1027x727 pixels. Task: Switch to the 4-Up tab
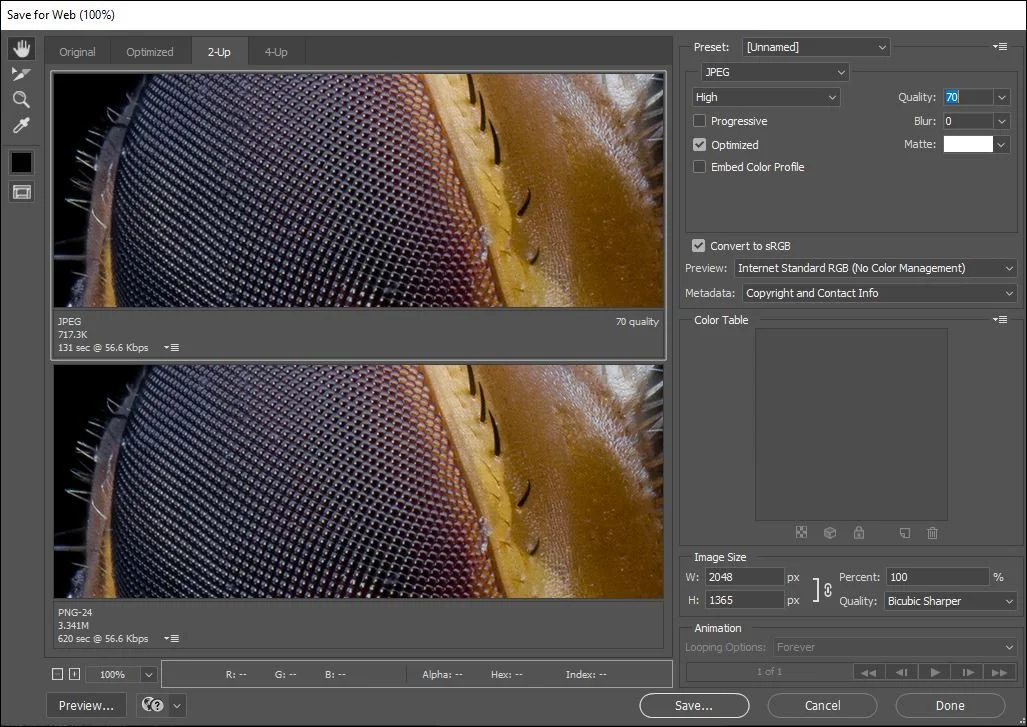pyautogui.click(x=276, y=51)
